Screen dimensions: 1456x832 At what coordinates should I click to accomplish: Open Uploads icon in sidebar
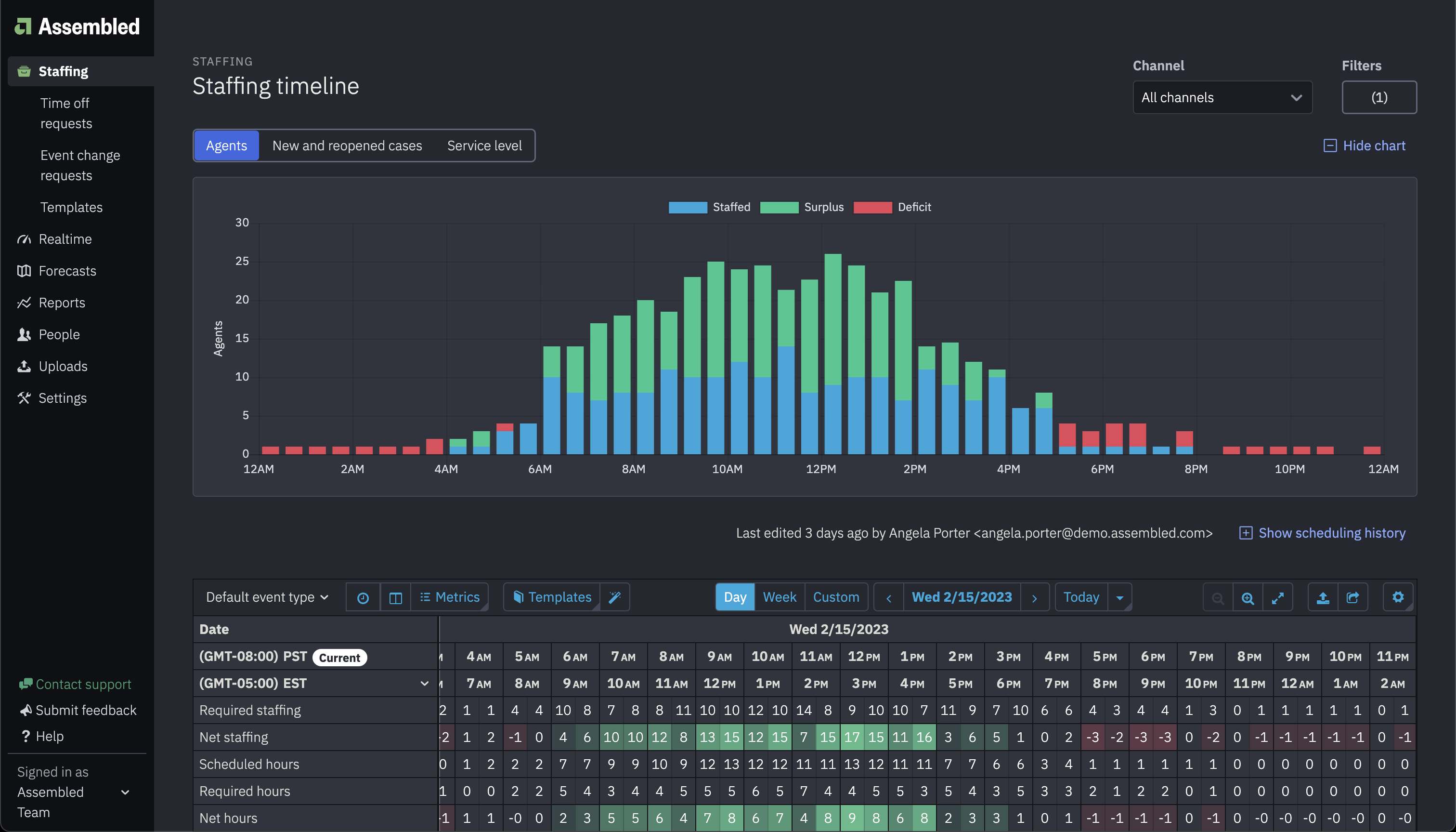(24, 366)
